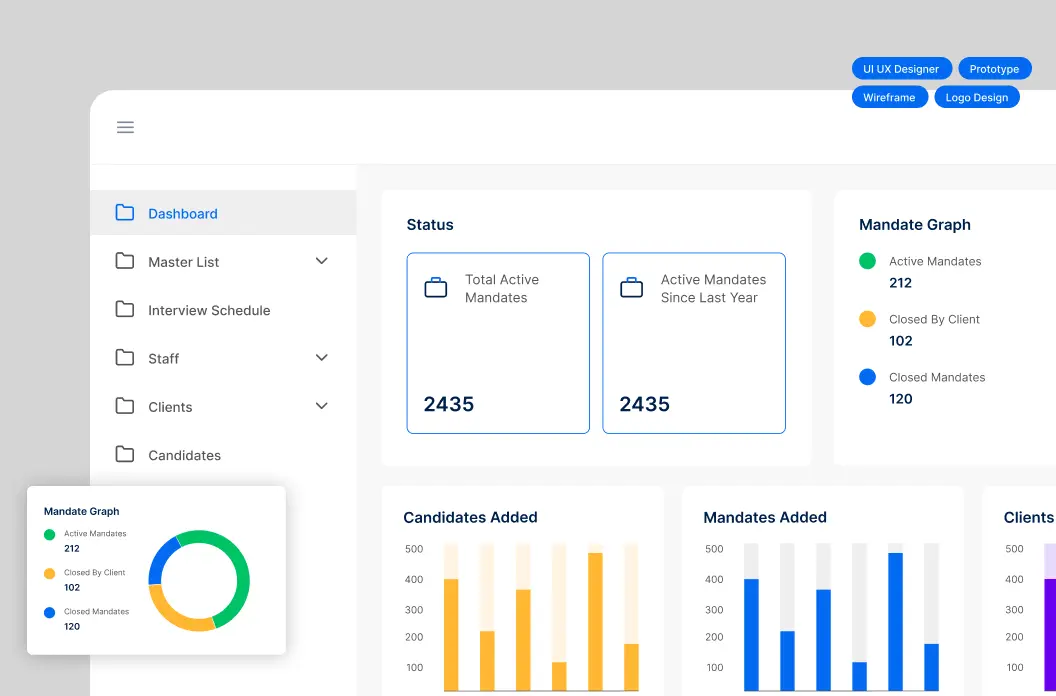This screenshot has height=696, width=1056.
Task: Open the hamburger menu icon
Action: (x=125, y=127)
